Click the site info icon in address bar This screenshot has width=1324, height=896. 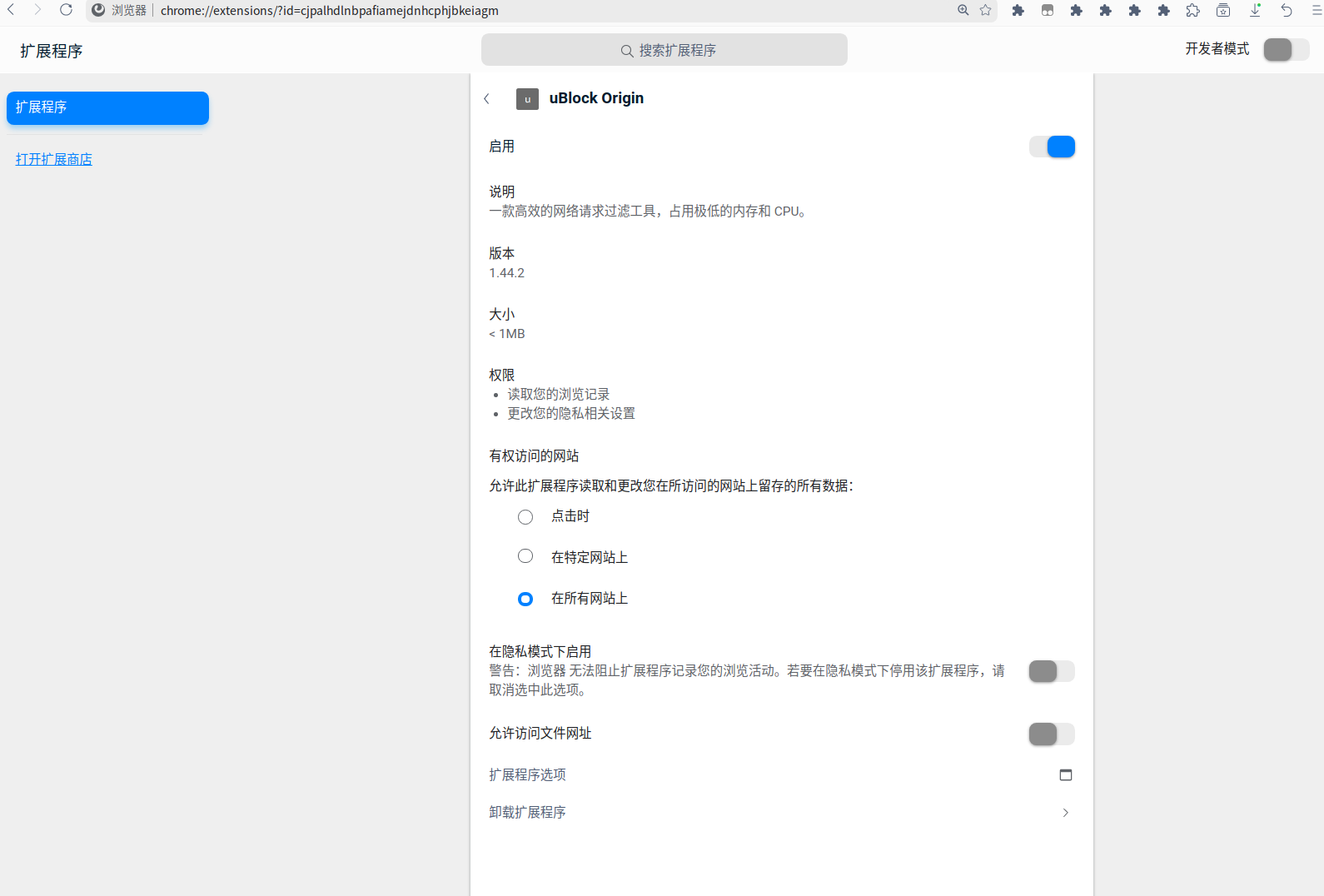pos(98,10)
